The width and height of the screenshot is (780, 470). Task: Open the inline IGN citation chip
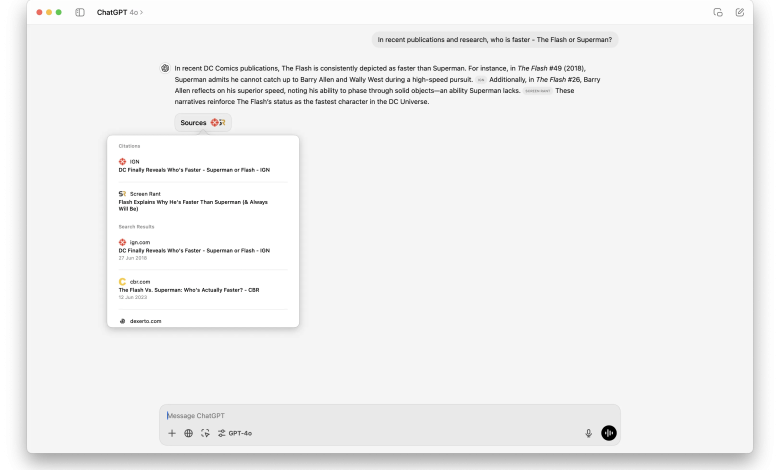[x=481, y=80]
